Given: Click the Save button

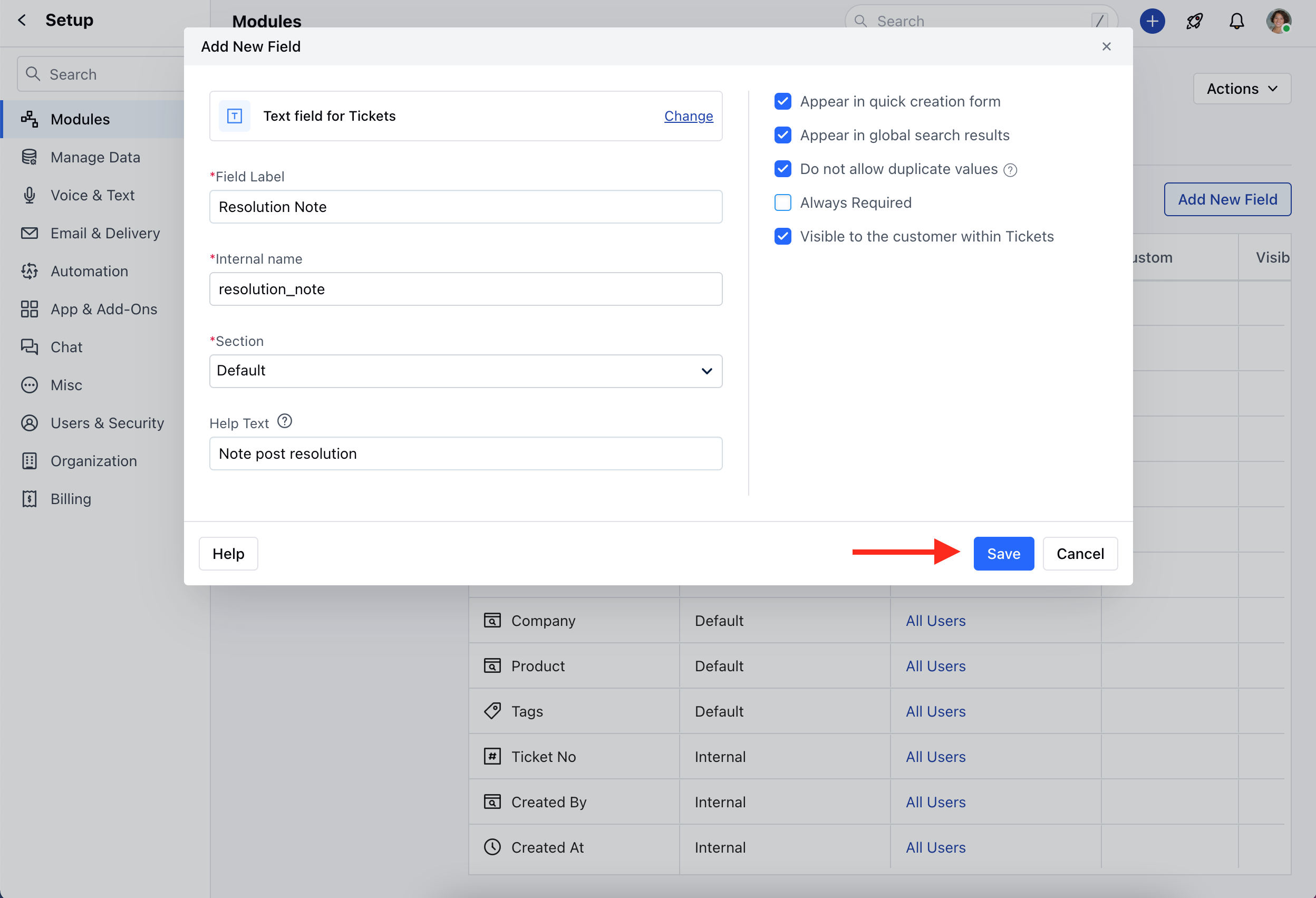Looking at the screenshot, I should point(1003,553).
